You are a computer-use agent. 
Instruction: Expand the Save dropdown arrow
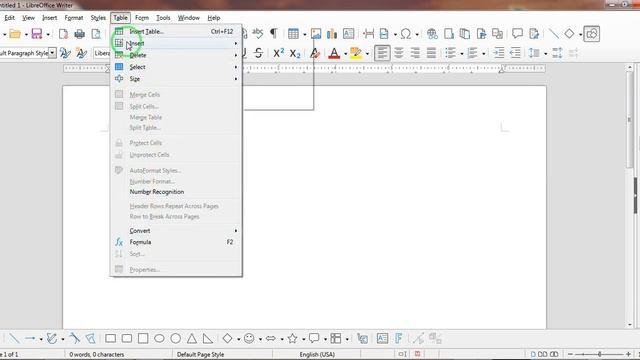point(48,34)
